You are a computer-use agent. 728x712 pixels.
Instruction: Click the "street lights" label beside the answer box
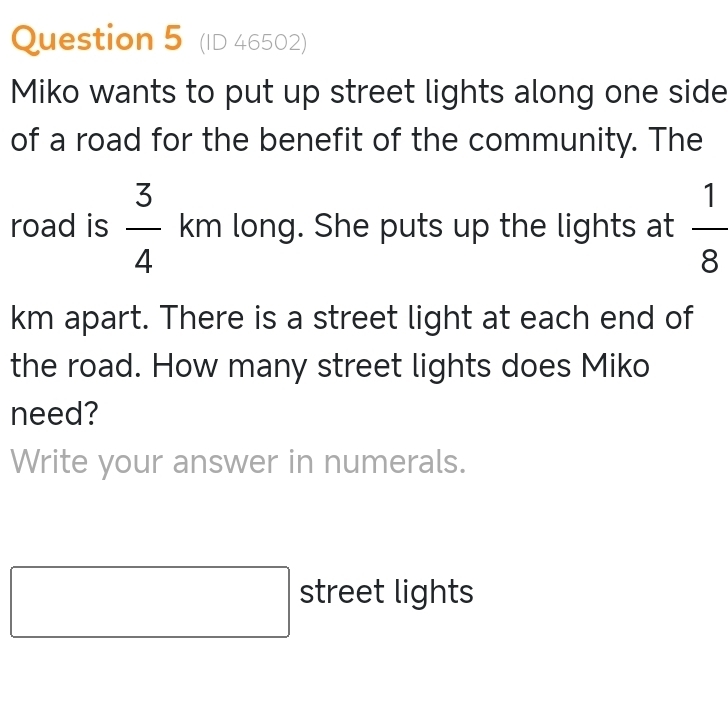click(x=386, y=592)
